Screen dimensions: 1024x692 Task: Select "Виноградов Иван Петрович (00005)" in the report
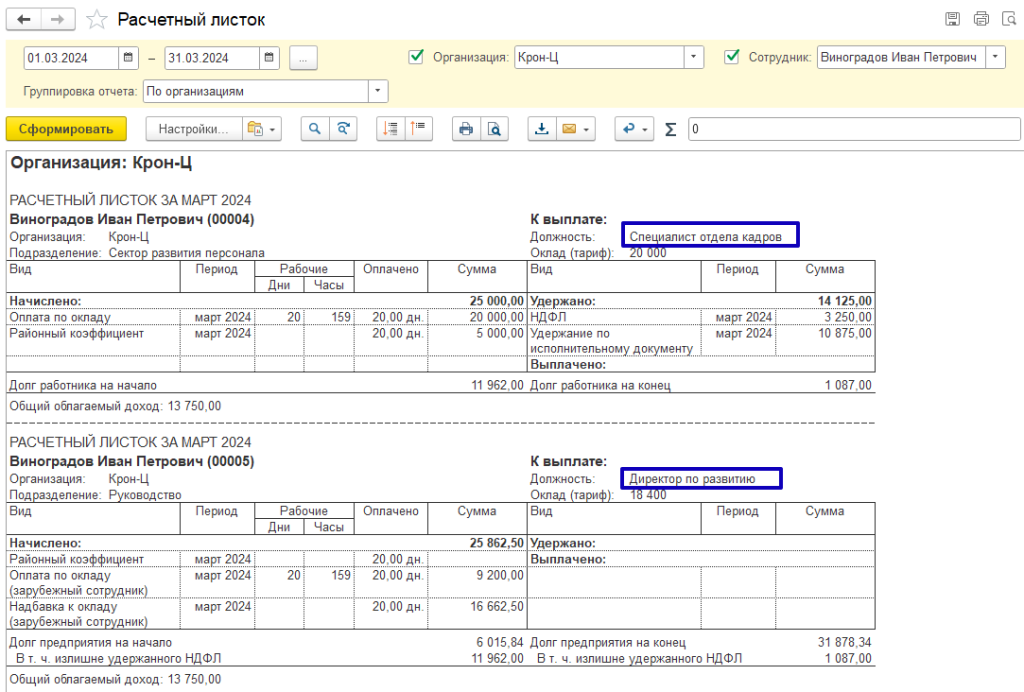point(132,462)
